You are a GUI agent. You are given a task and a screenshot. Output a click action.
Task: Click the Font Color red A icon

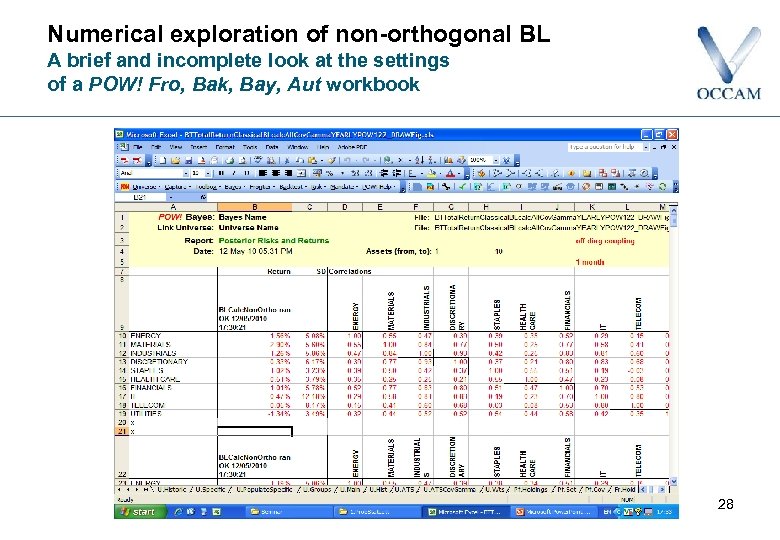tap(450, 174)
